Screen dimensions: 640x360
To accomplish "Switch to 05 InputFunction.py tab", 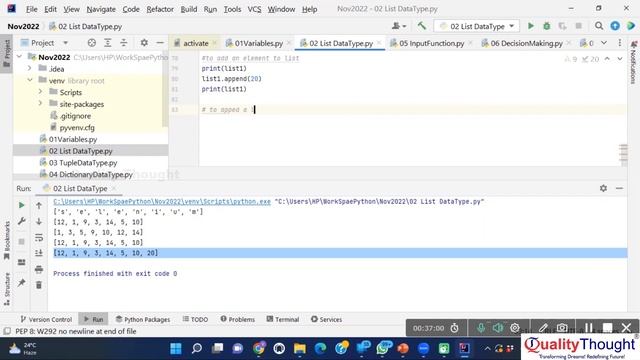I will click(431, 43).
